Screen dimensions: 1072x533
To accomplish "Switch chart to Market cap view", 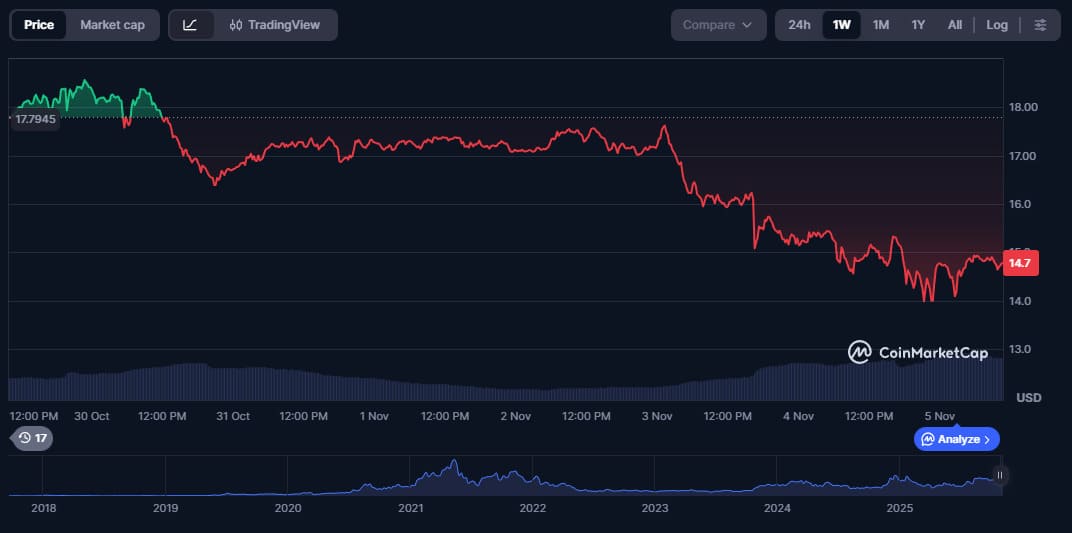I will coord(112,25).
